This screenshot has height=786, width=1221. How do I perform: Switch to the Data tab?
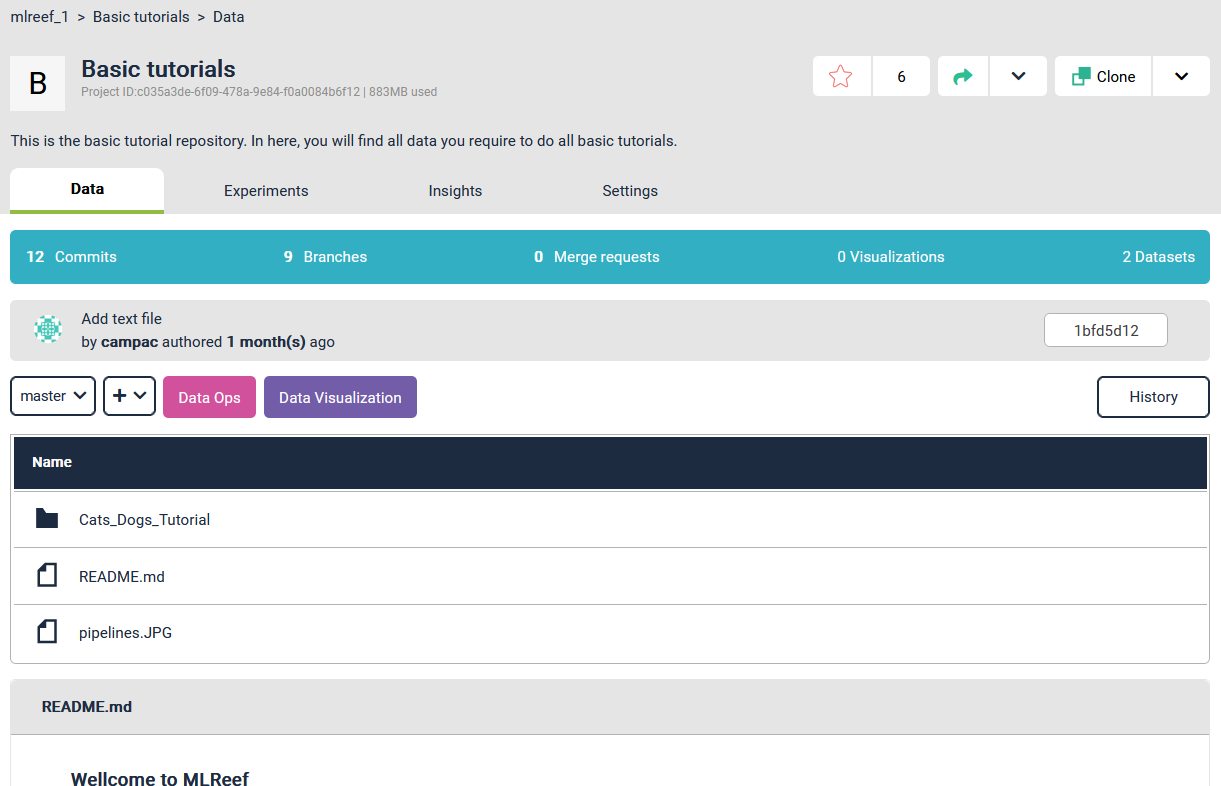coord(87,190)
